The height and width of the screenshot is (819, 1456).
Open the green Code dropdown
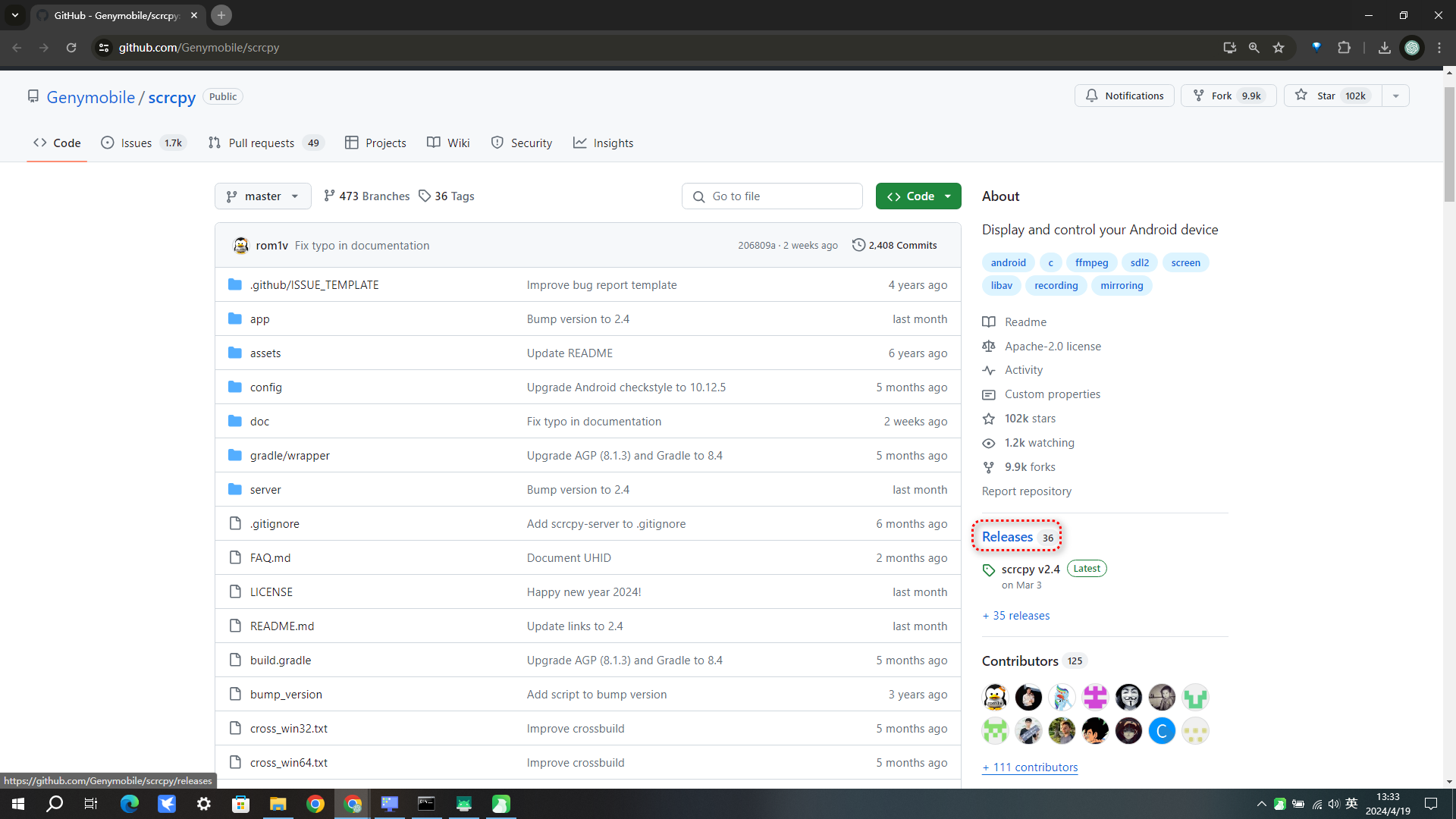(x=918, y=196)
